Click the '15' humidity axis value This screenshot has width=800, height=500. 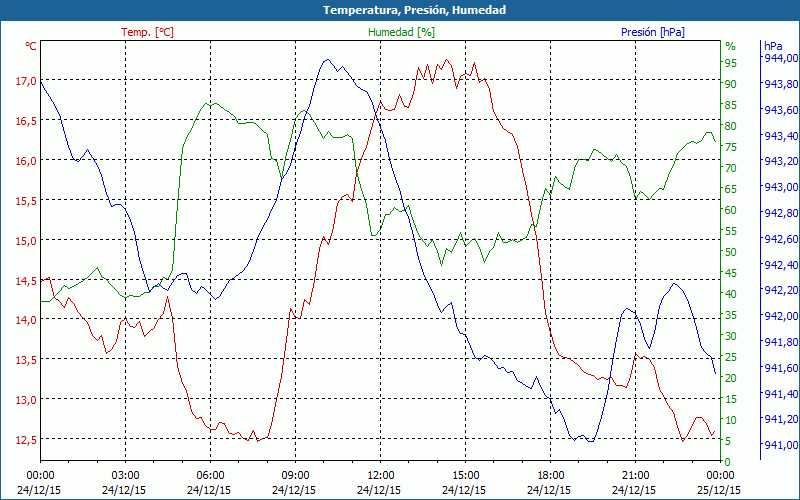731,399
